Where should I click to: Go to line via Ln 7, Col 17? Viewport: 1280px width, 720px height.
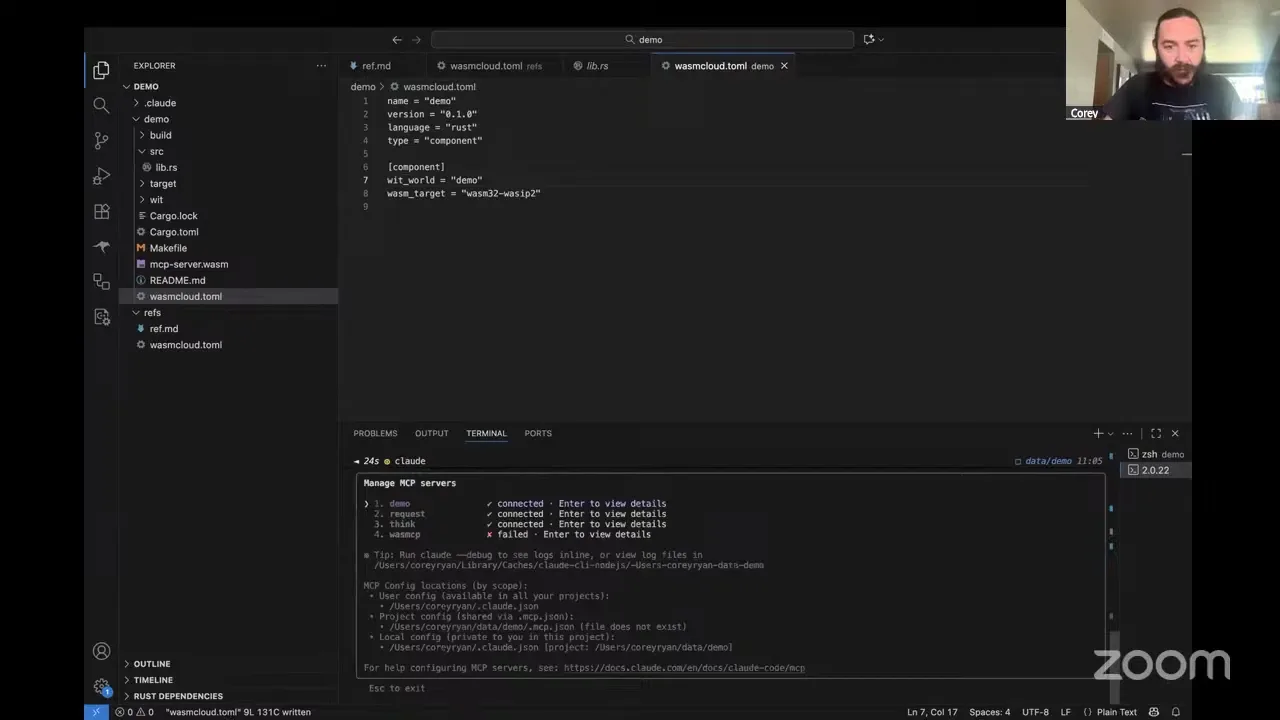click(x=932, y=712)
